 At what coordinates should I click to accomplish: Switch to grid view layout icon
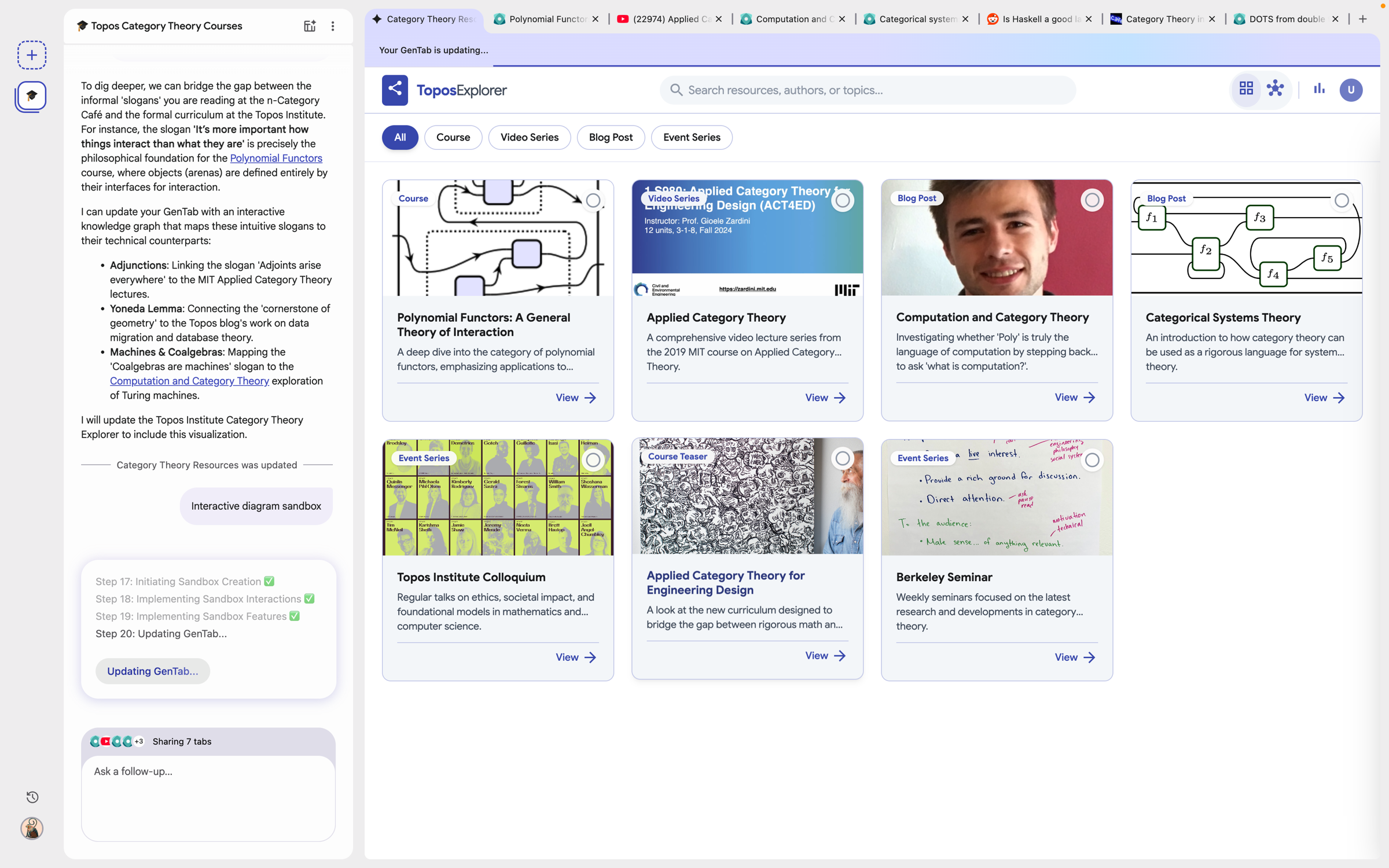[x=1246, y=89]
